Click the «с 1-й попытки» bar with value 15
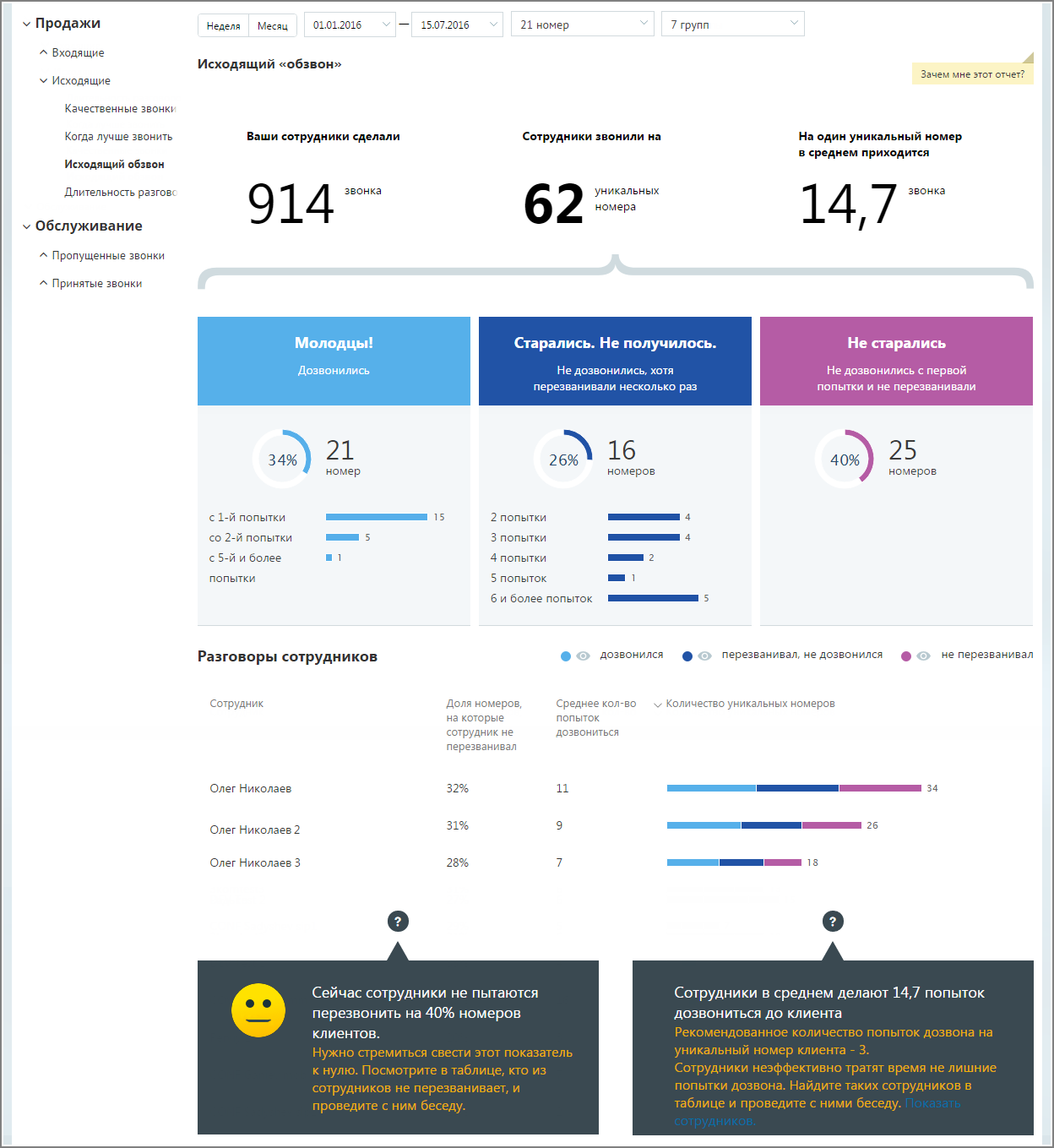1054x1148 pixels. [x=377, y=517]
